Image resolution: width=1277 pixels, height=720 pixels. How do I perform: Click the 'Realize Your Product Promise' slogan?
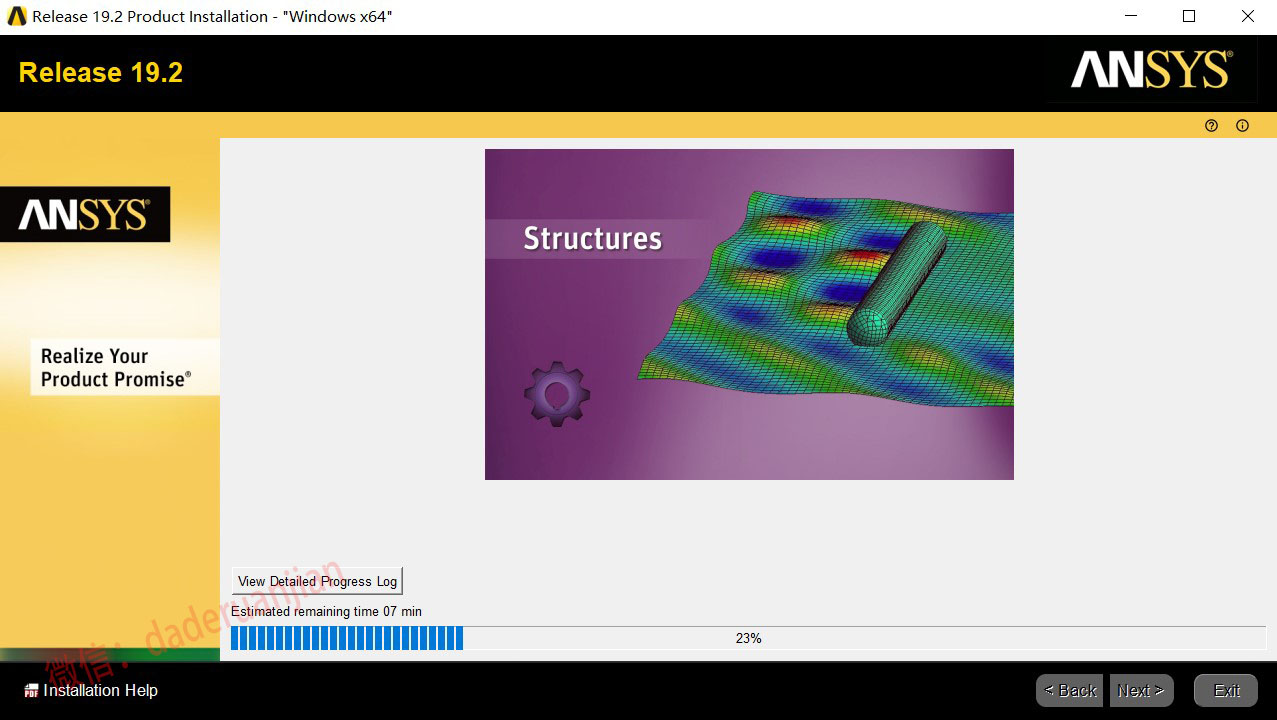116,367
